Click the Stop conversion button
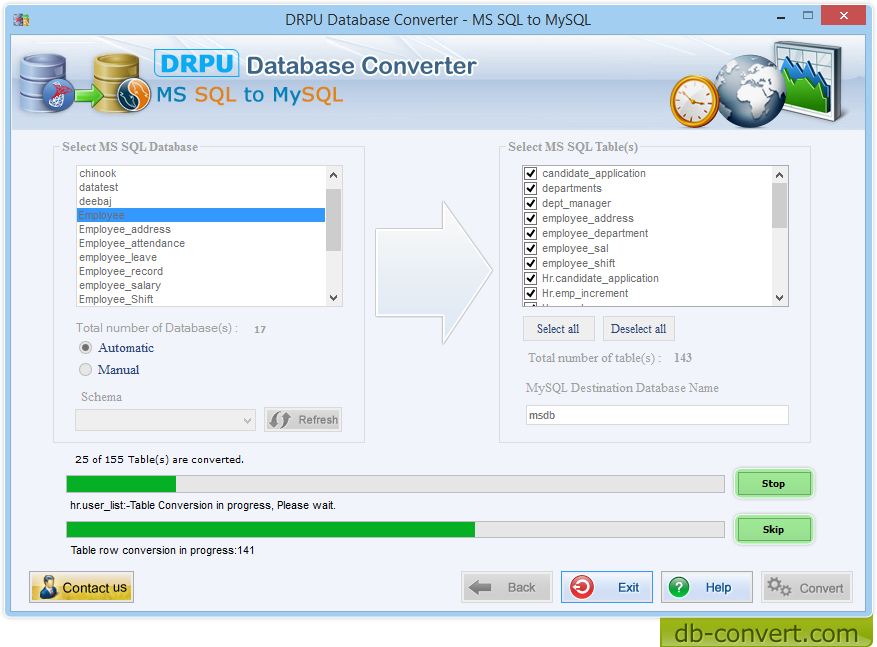The width and height of the screenshot is (877, 647). [x=774, y=484]
